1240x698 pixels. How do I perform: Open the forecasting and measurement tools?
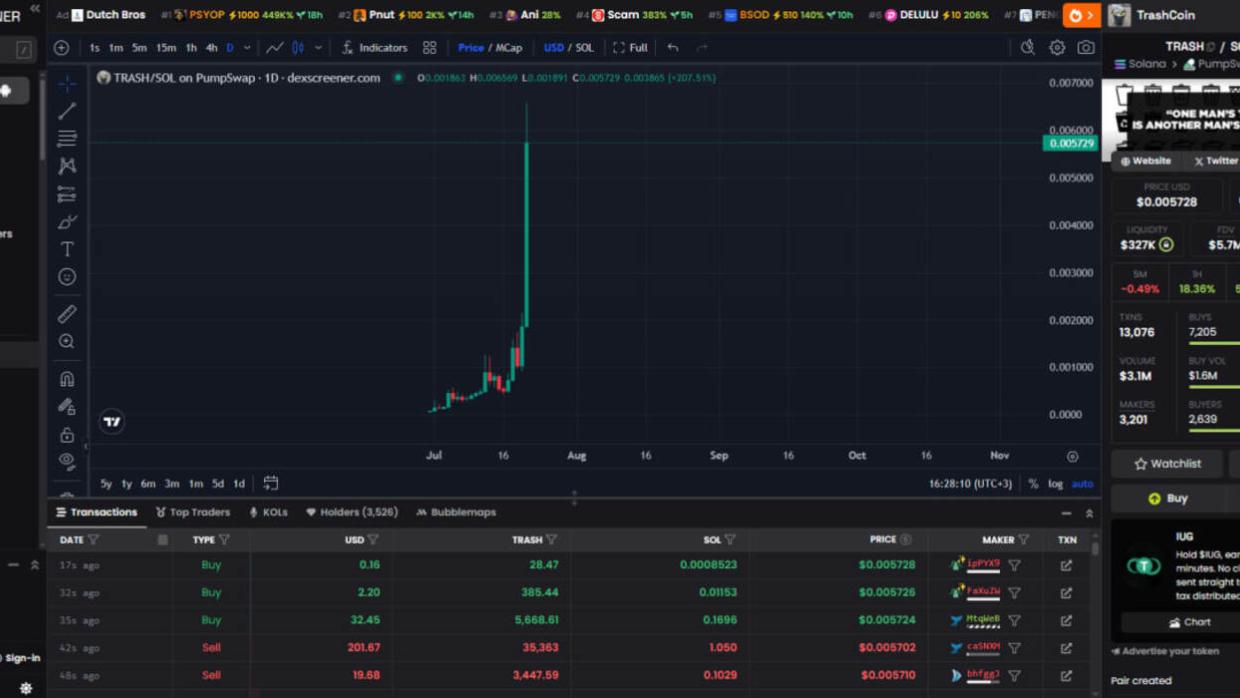67,194
